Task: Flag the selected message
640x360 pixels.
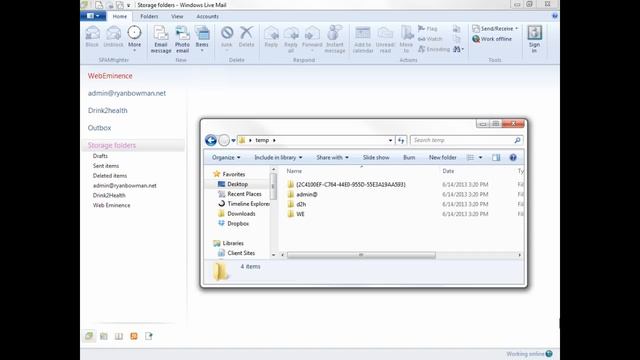Action: (x=428, y=29)
